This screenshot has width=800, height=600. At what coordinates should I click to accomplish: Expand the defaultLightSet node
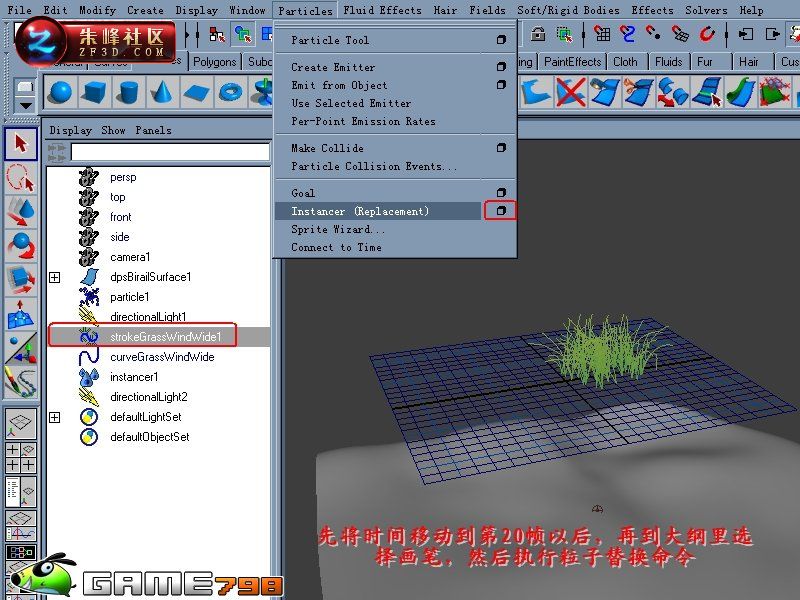[55, 417]
